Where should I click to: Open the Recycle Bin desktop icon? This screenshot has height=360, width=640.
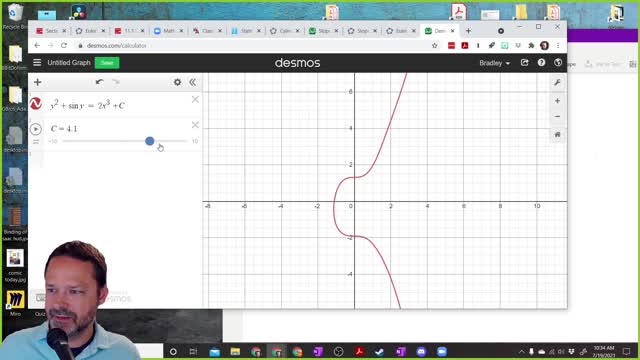(15, 17)
